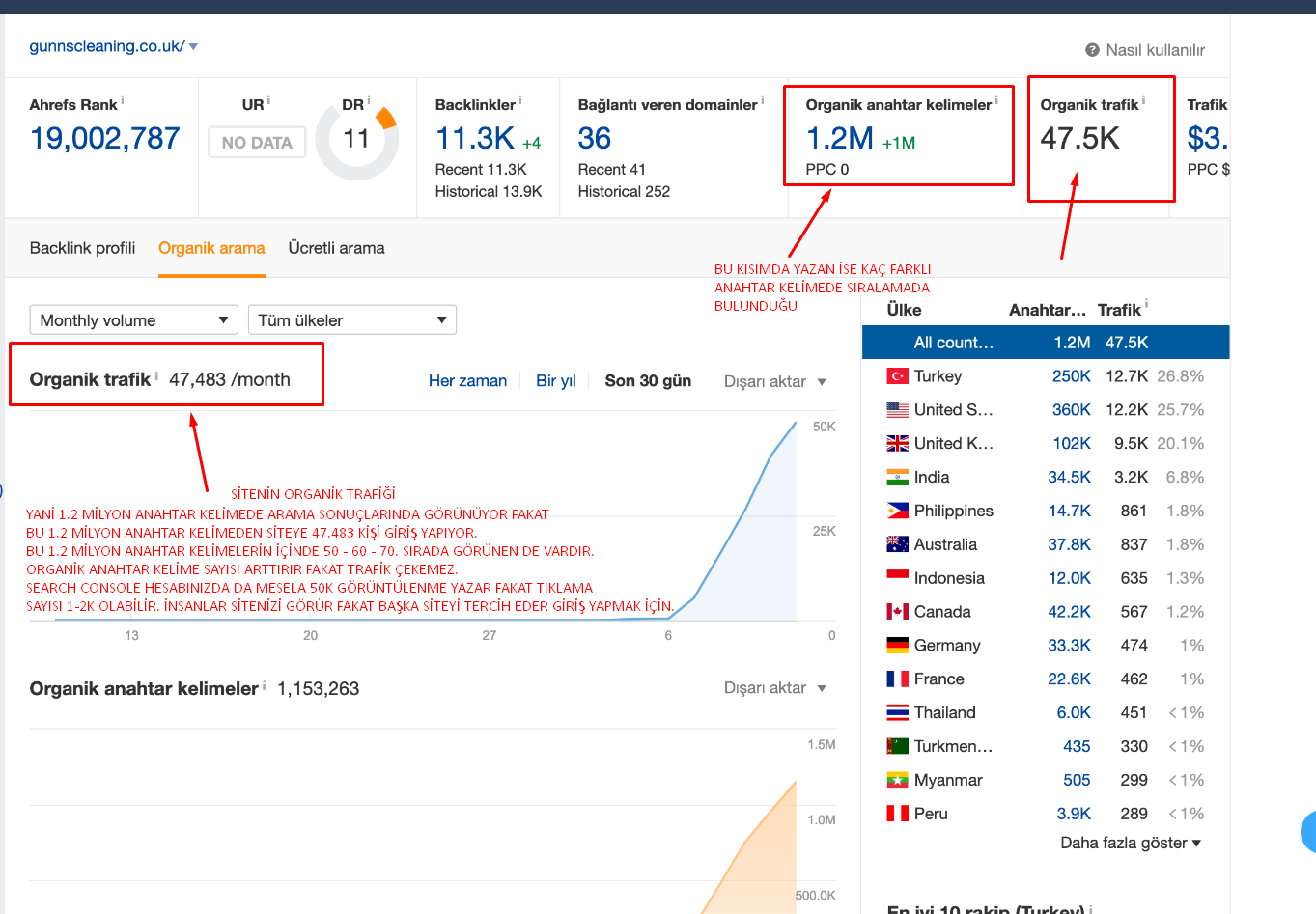Open Canada's 42.2K keywords link
Screen dimensions: 1316x914
pos(1069,612)
